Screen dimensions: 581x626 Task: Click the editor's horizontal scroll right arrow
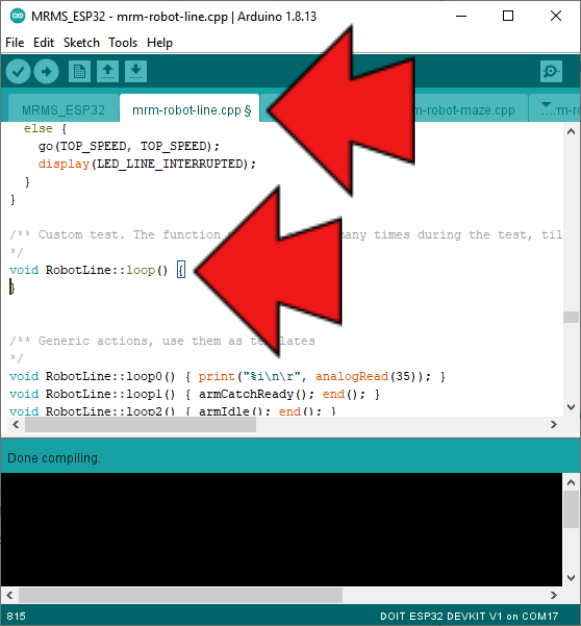pos(553,424)
